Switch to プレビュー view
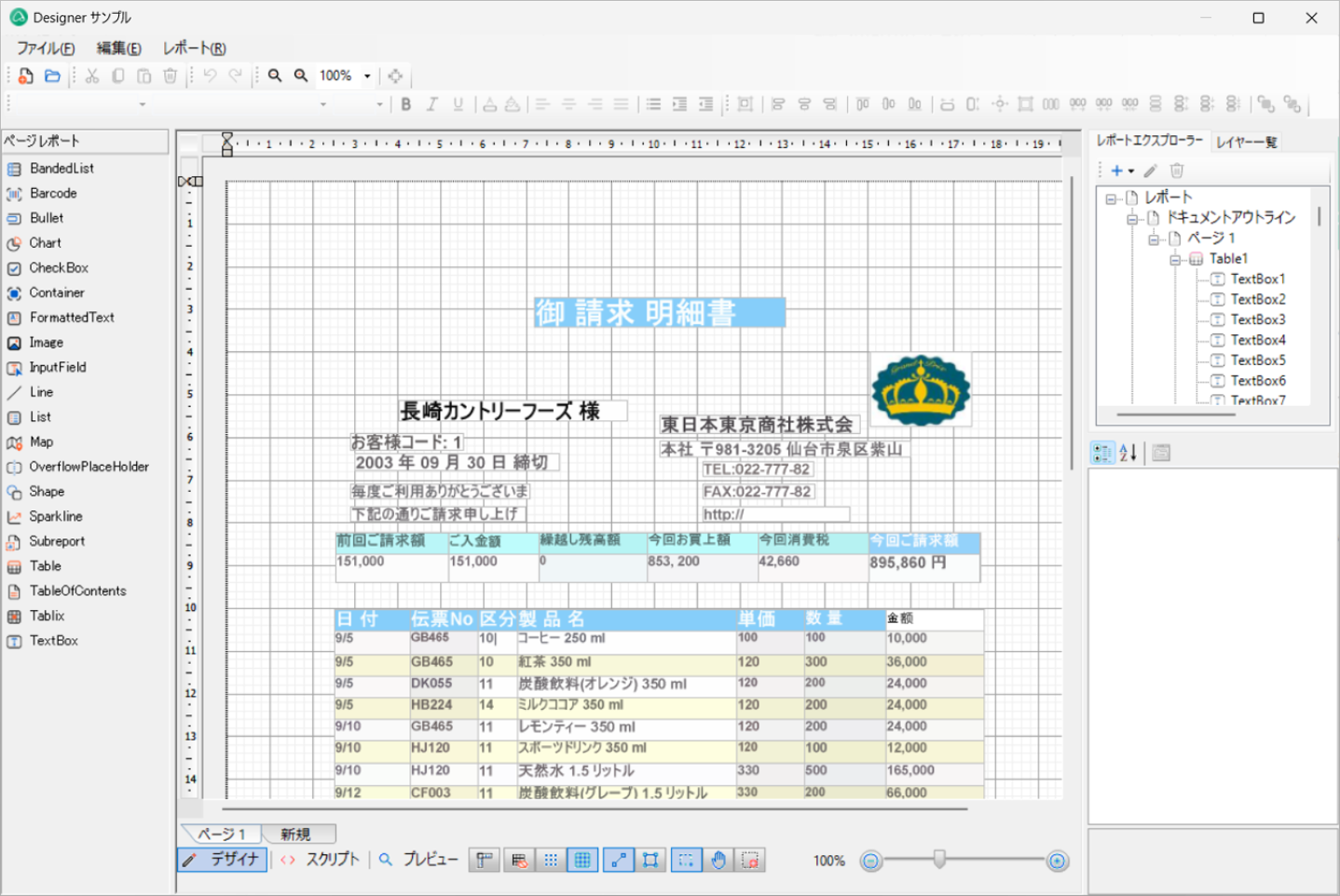 (418, 860)
